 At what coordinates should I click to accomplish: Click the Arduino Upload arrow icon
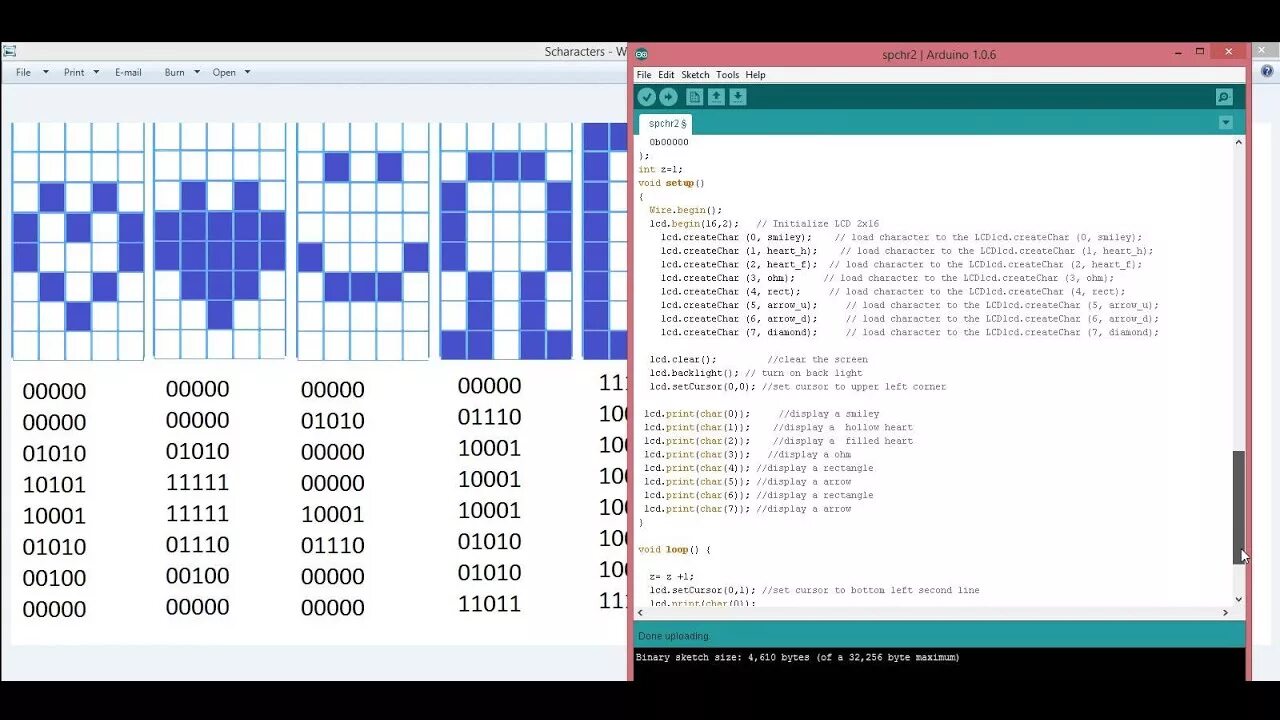click(668, 97)
